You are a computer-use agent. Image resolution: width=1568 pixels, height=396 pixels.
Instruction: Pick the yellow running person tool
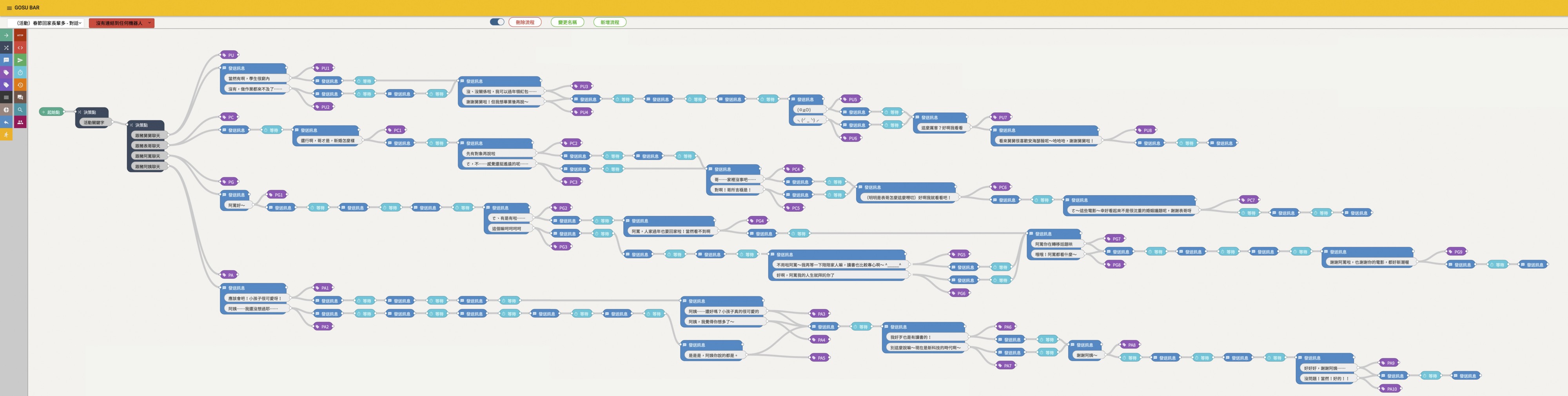(x=7, y=134)
